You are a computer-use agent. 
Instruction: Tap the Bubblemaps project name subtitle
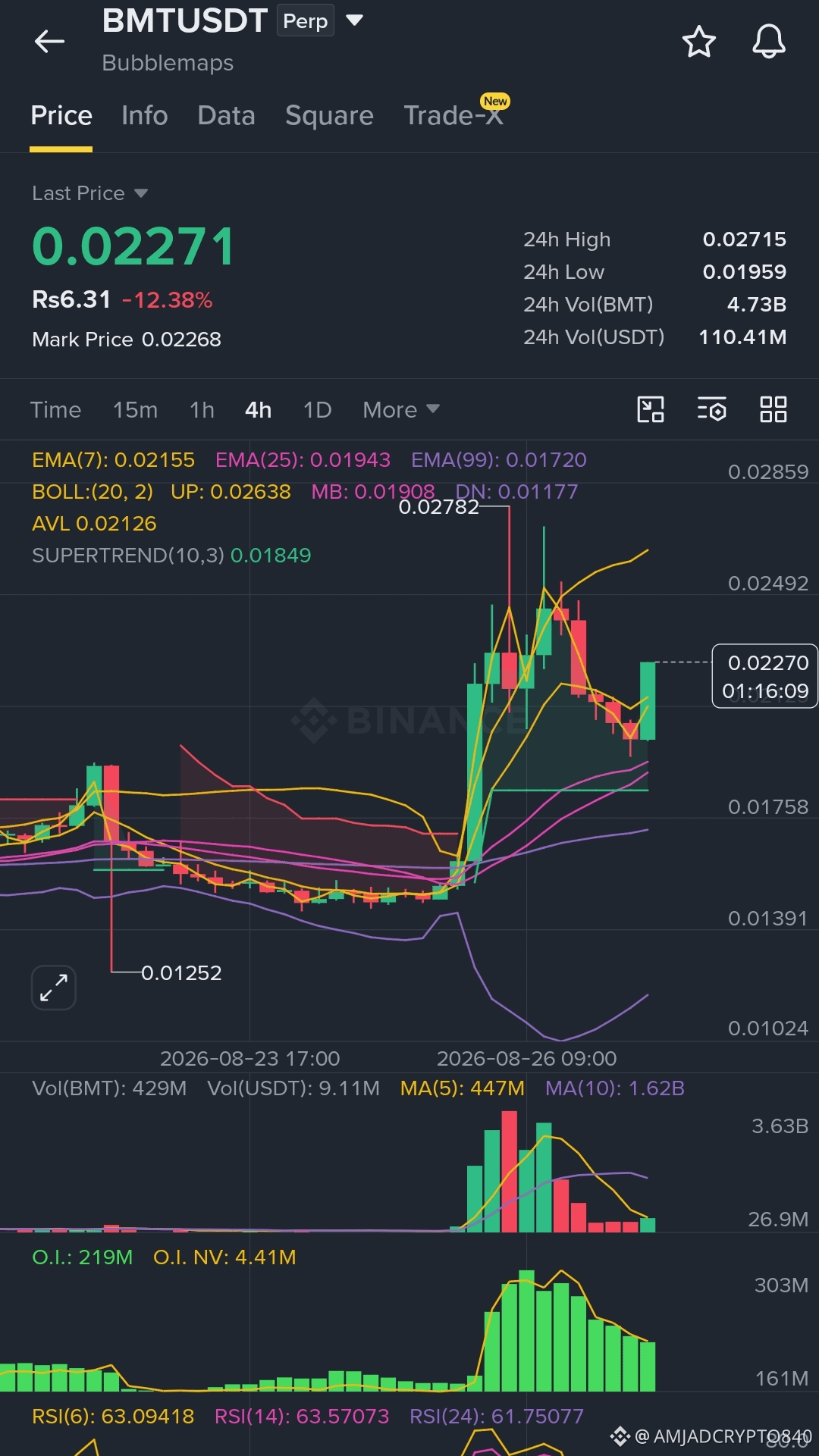(168, 63)
